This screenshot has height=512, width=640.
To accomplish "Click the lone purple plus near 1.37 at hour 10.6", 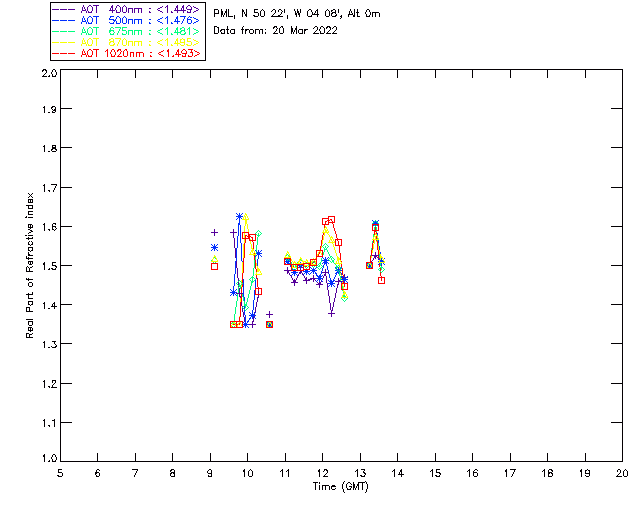I will coord(269,314).
